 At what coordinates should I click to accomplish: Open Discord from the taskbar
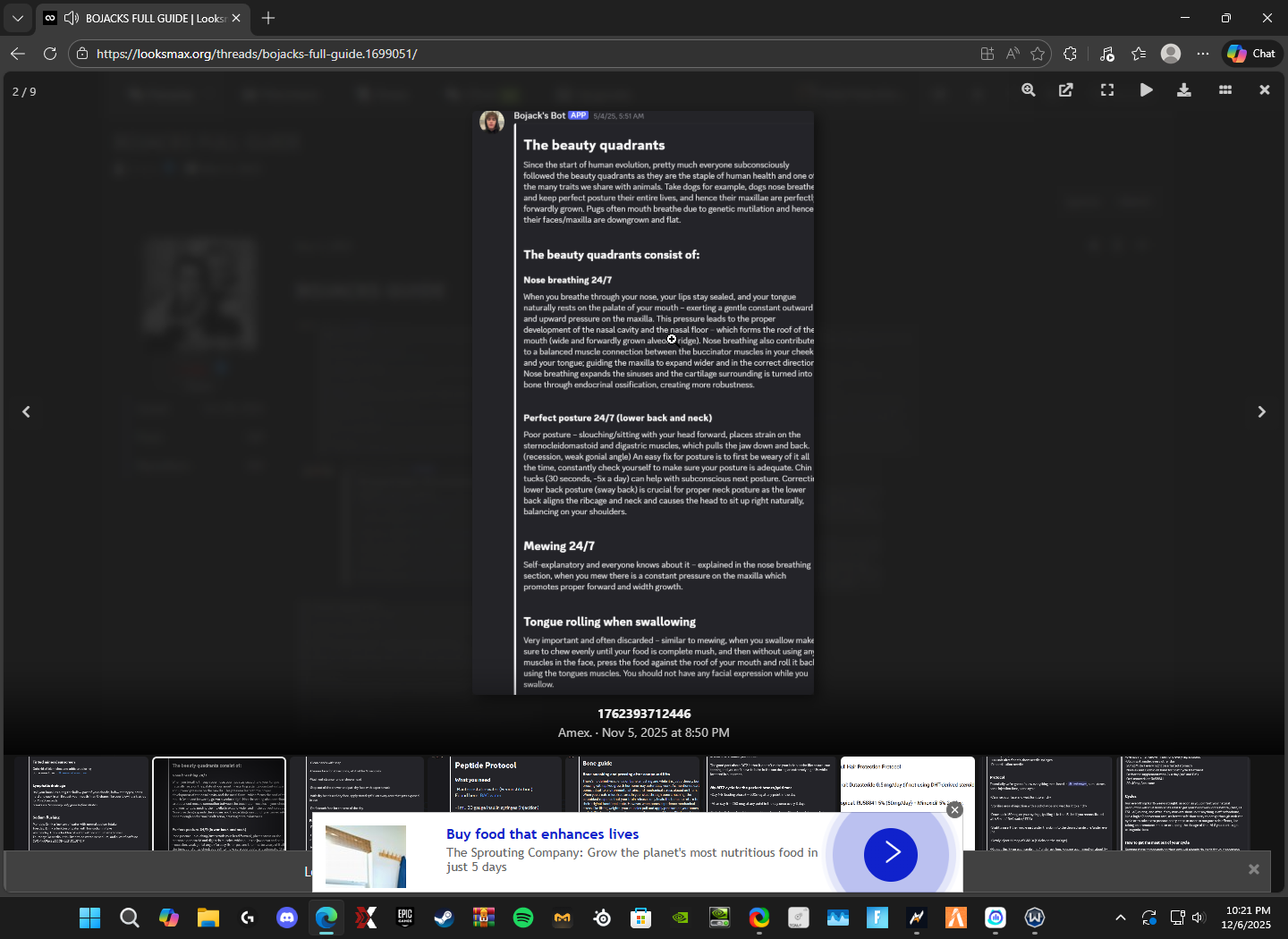(x=287, y=918)
